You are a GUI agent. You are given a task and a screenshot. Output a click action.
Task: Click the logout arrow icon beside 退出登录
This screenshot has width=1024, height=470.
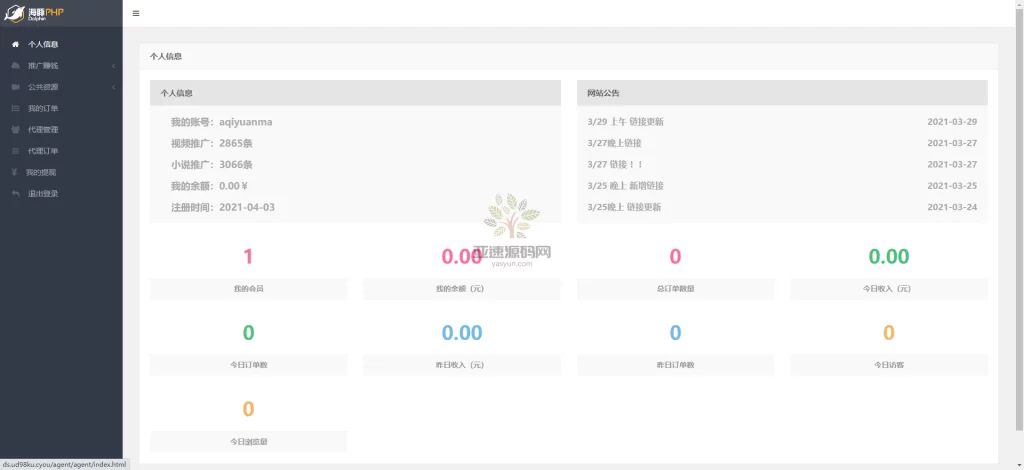point(15,193)
